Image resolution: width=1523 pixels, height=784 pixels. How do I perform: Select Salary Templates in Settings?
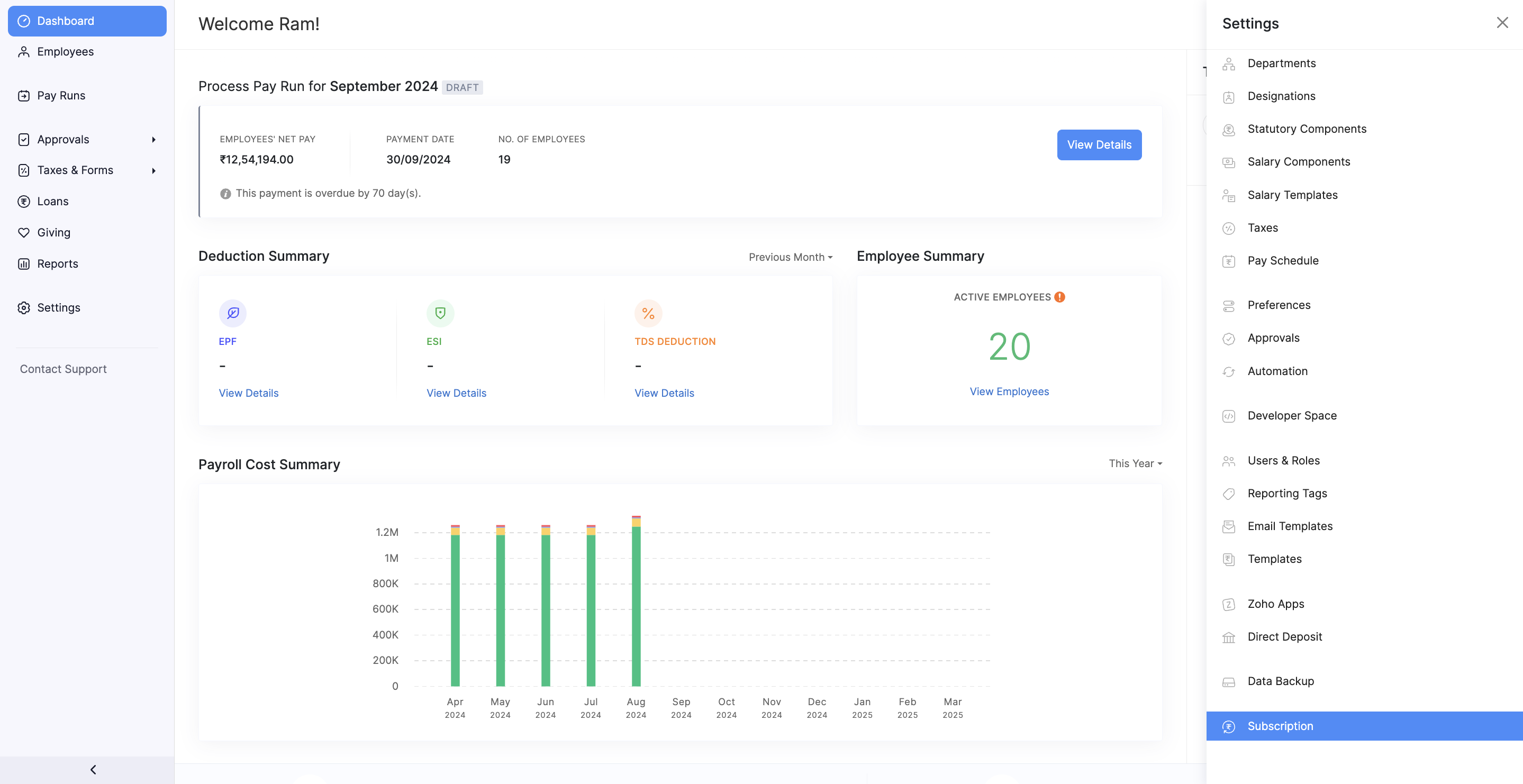(1292, 195)
